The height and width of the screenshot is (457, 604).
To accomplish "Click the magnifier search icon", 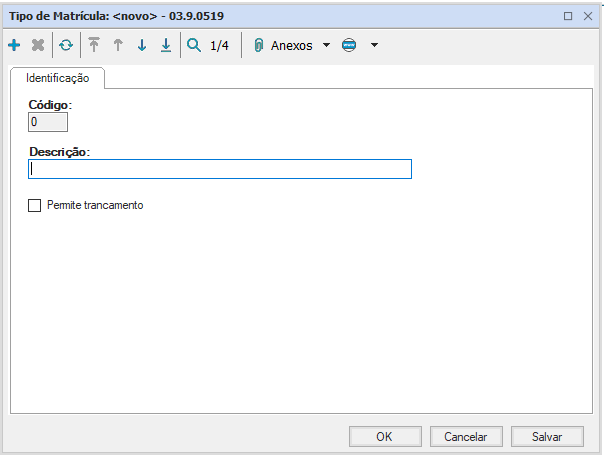I will point(194,45).
